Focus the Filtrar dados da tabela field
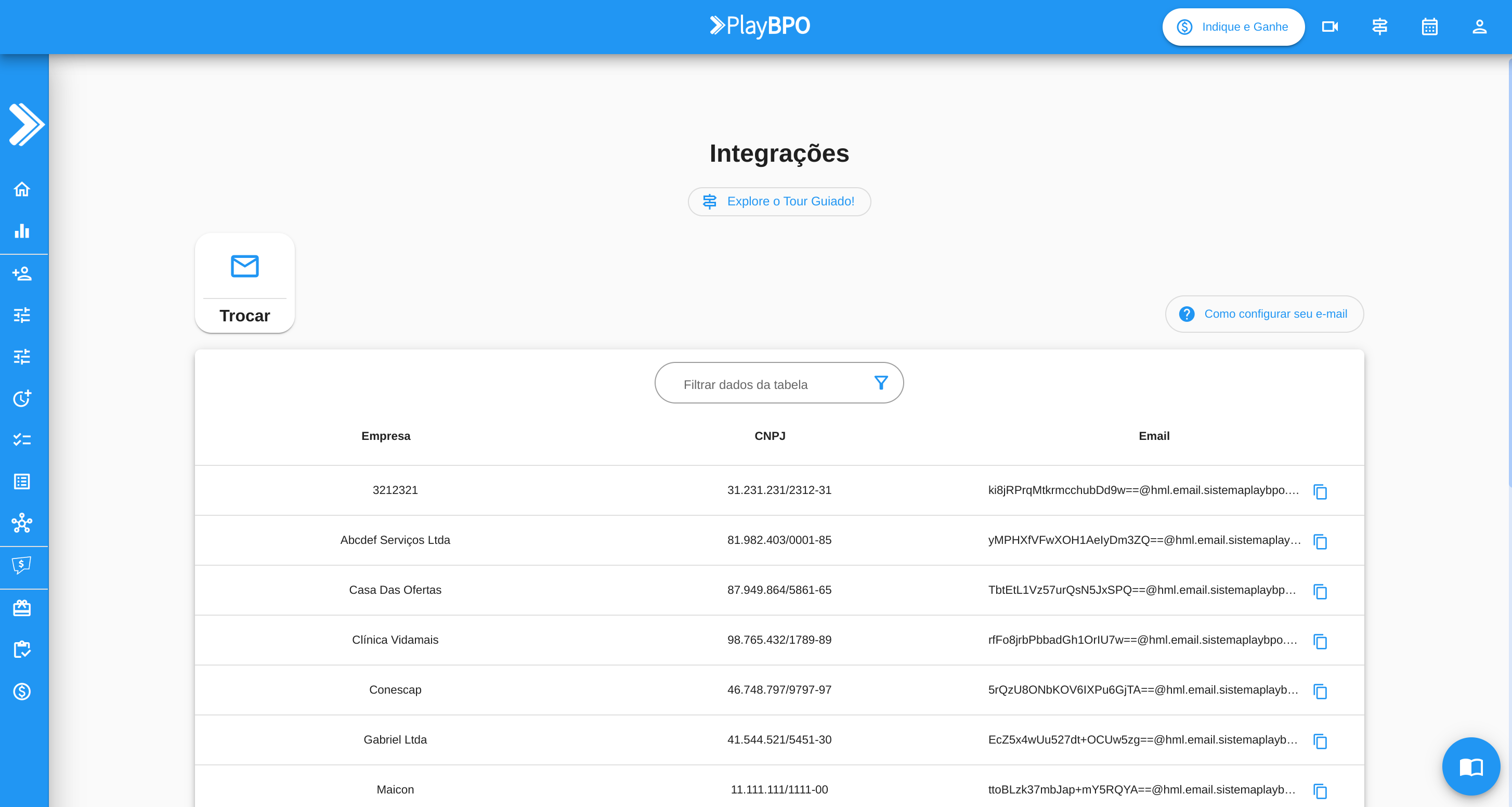The image size is (1512, 807). [x=779, y=383]
